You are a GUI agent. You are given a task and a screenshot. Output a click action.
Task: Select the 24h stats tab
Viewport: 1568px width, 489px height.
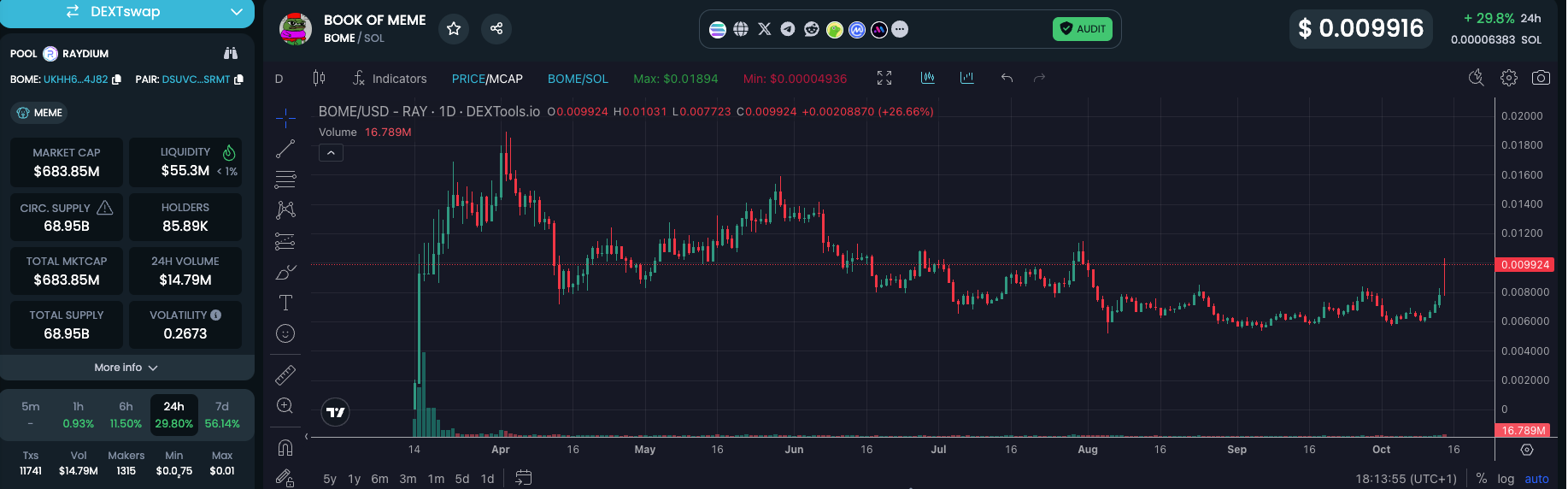[174, 415]
